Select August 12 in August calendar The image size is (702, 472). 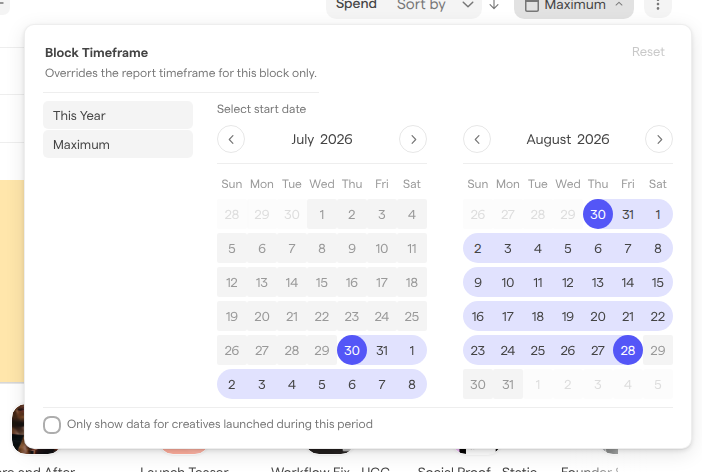click(568, 283)
